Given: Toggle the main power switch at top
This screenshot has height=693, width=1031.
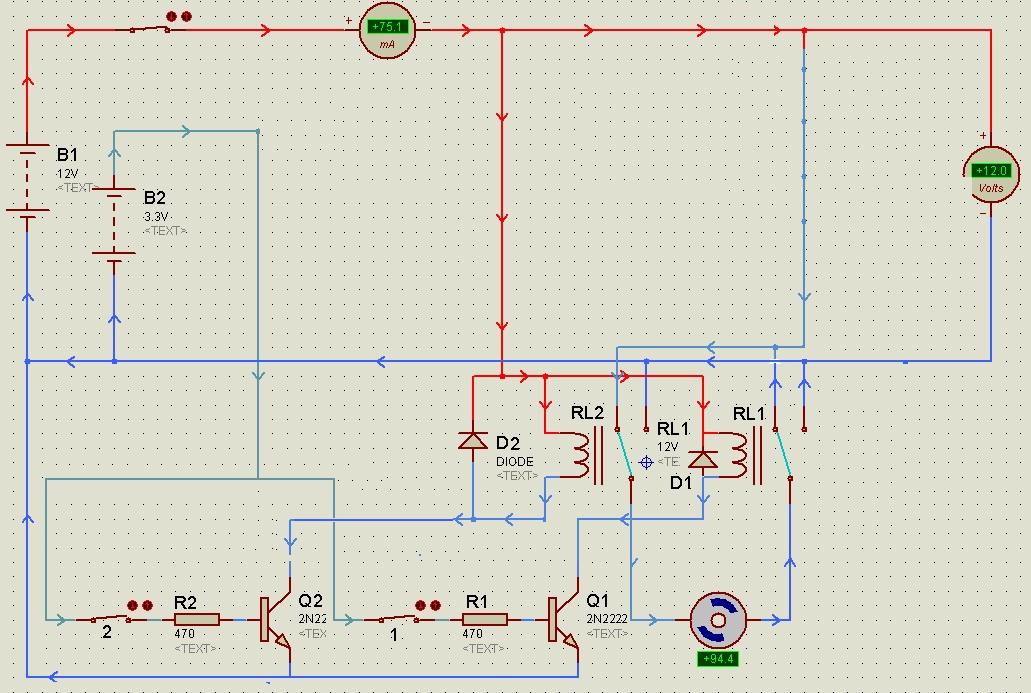Looking at the screenshot, I should point(150,28).
